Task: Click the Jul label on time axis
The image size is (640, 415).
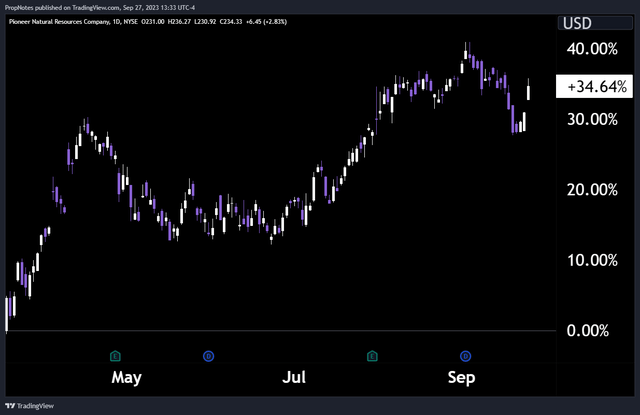Action: tap(294, 378)
